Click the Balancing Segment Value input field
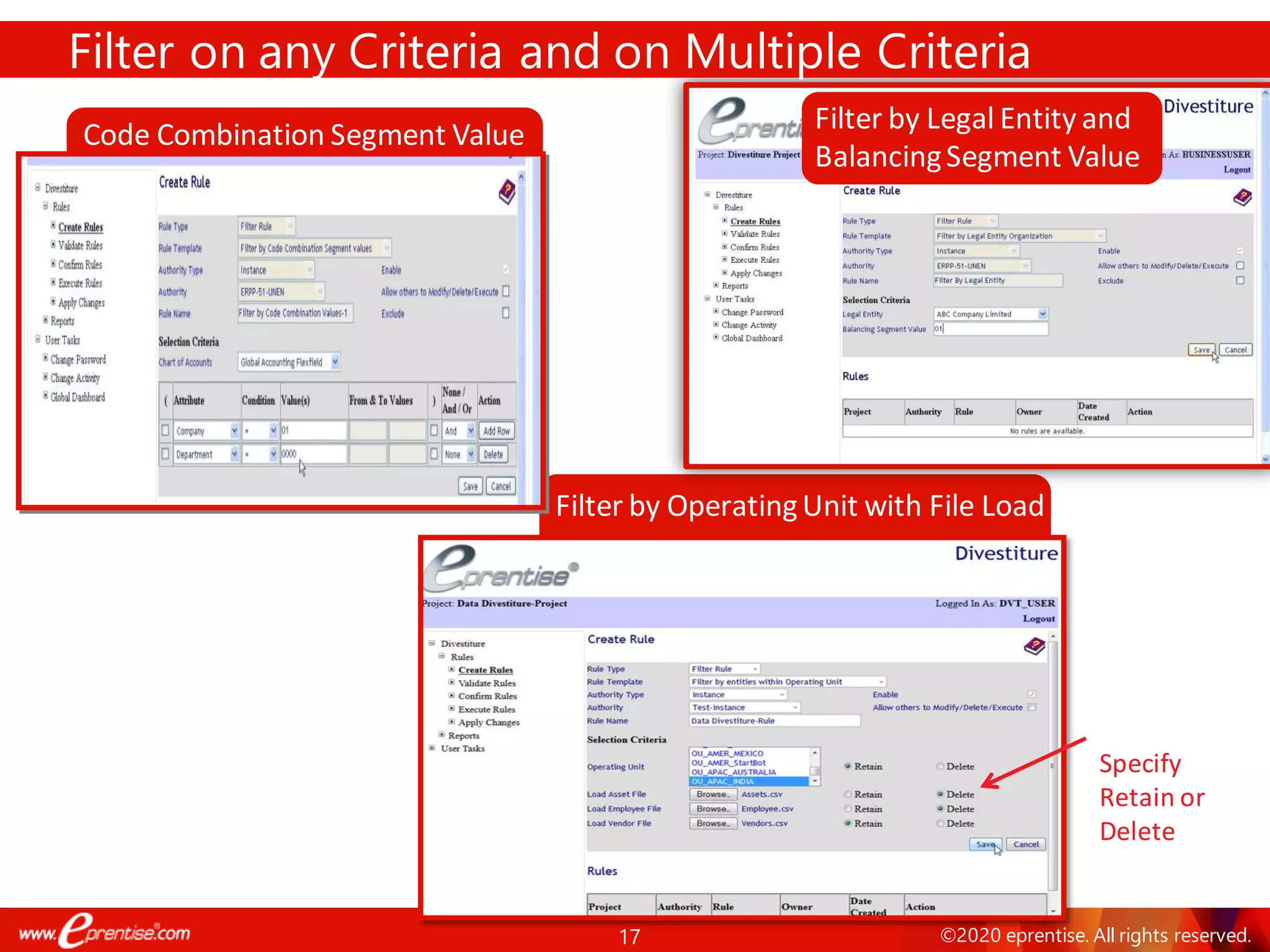Viewport: 1270px width, 952px height. pyautogui.click(x=991, y=329)
